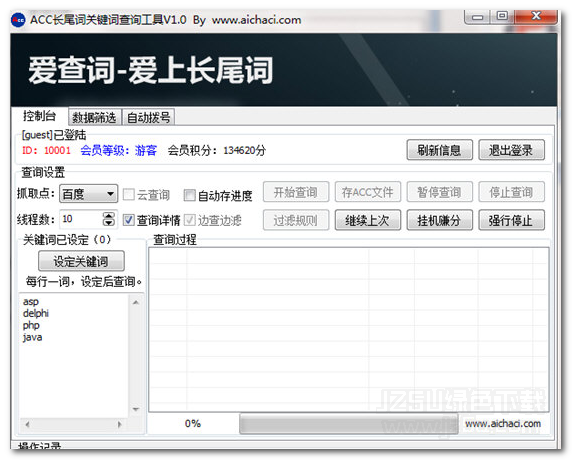This screenshot has width=572, height=460.
Task: Minimize the ACC window
Action: pyautogui.click(x=478, y=16)
